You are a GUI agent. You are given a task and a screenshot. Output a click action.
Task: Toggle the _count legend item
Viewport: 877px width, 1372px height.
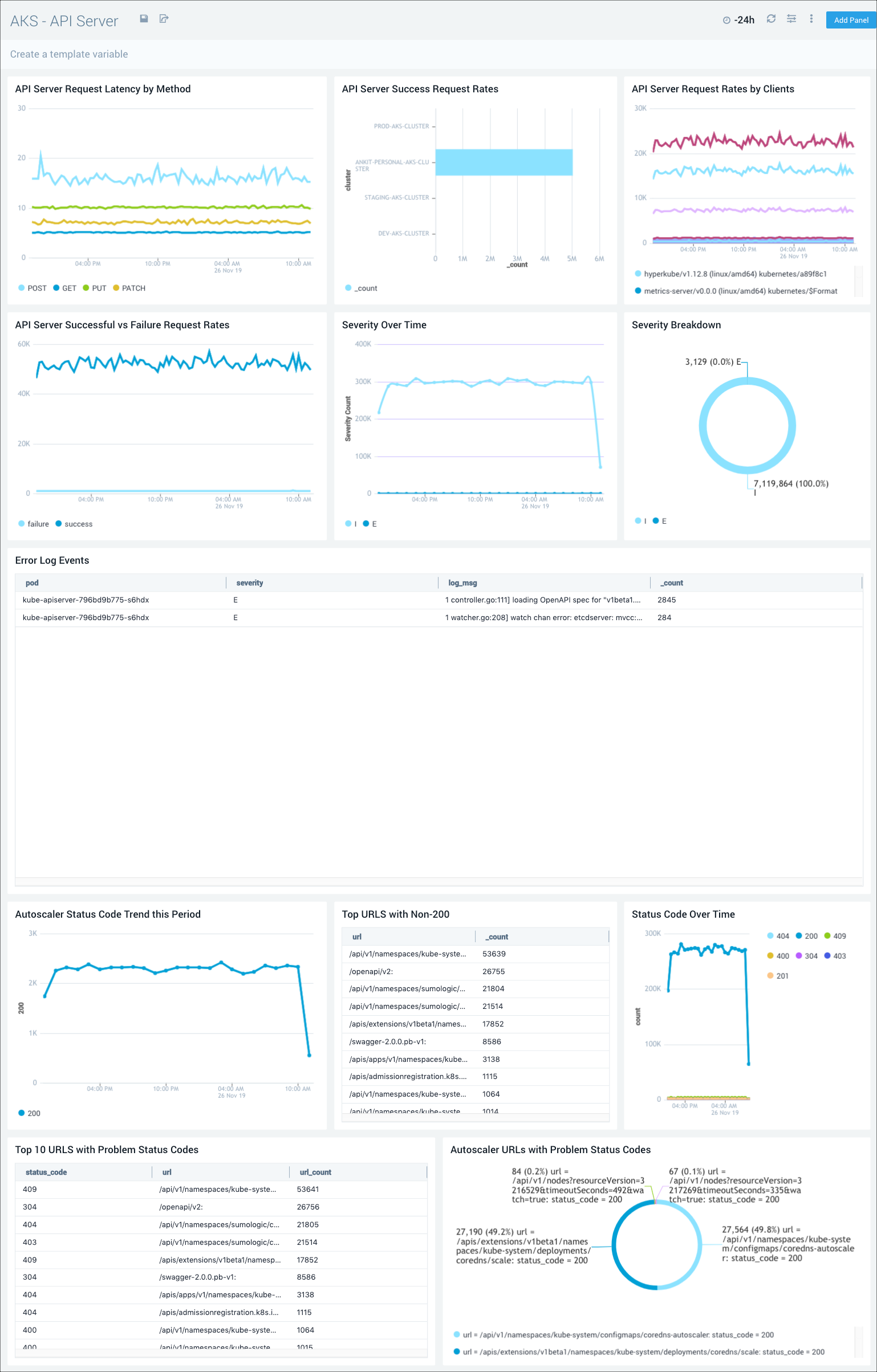361,288
